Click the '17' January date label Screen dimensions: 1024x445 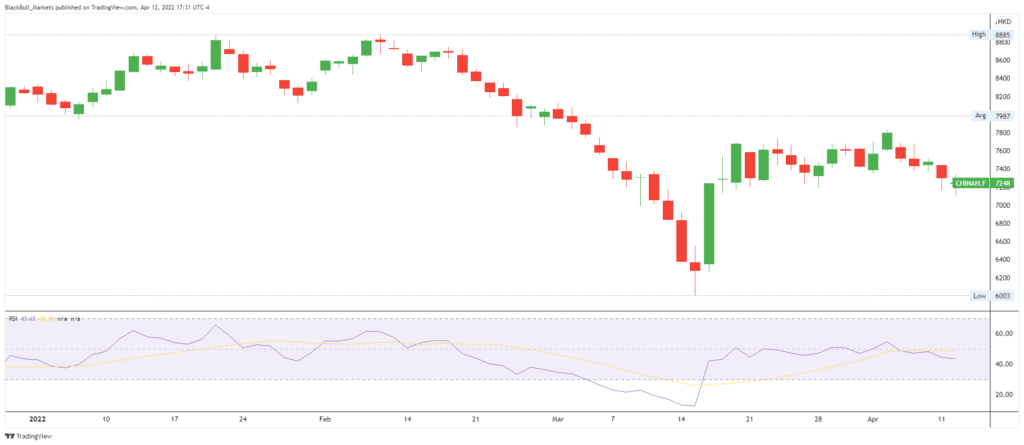[174, 417]
